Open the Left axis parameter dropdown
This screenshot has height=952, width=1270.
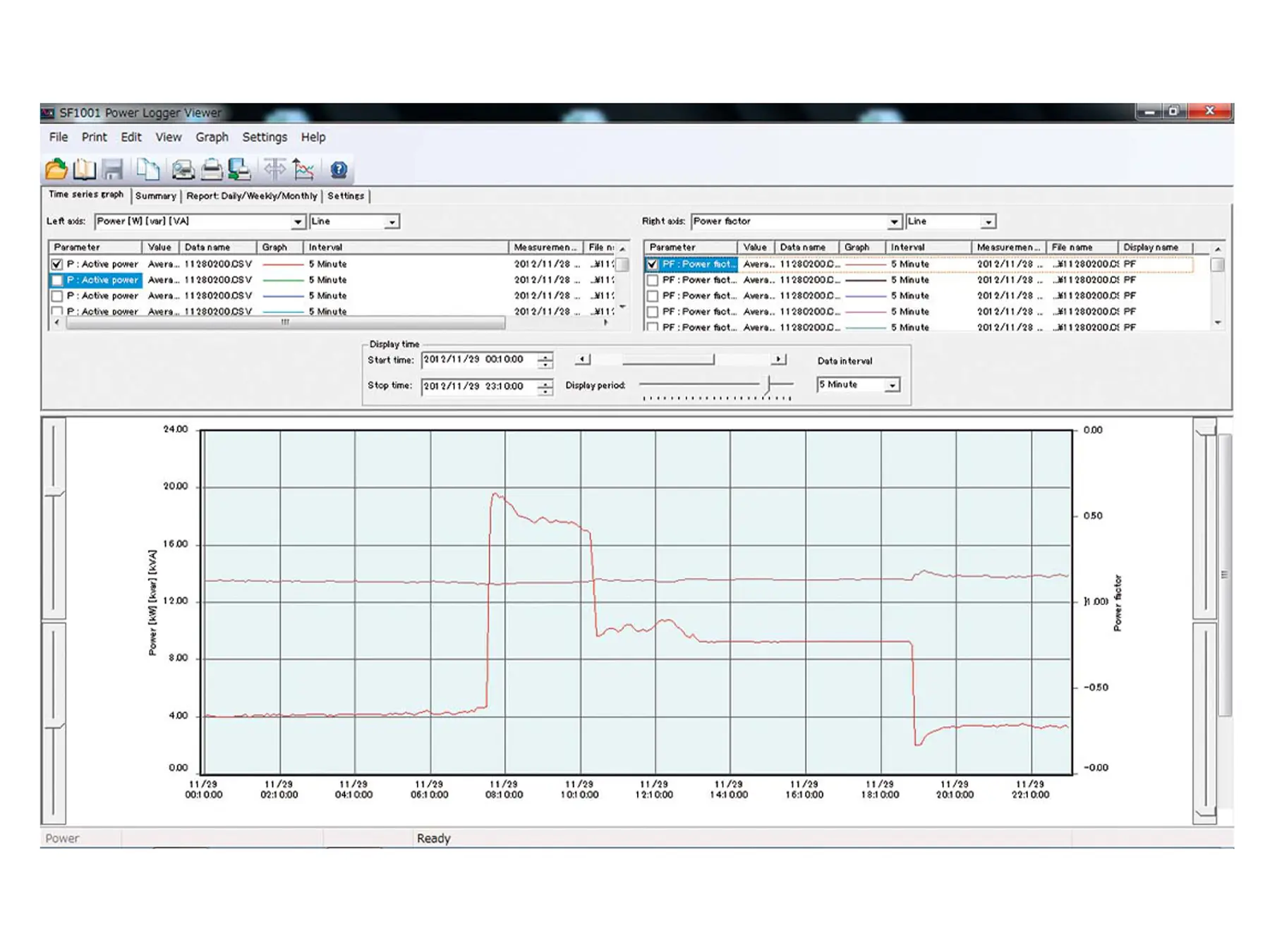[299, 221]
